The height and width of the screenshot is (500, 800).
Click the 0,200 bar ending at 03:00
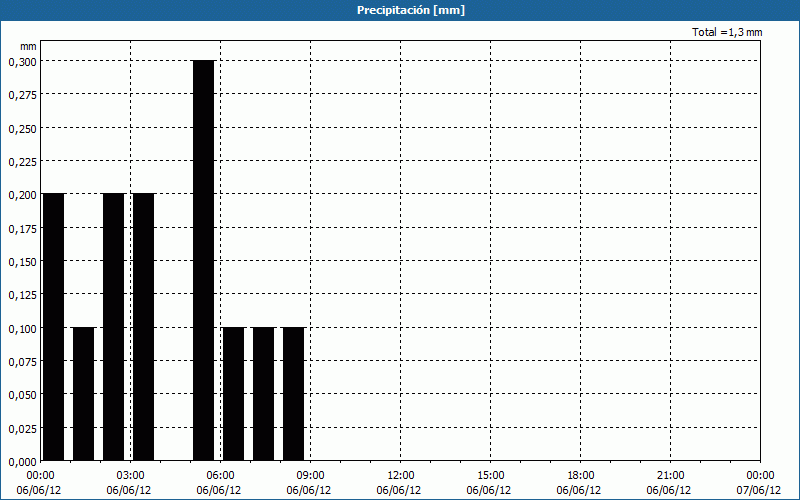[x=114, y=327]
